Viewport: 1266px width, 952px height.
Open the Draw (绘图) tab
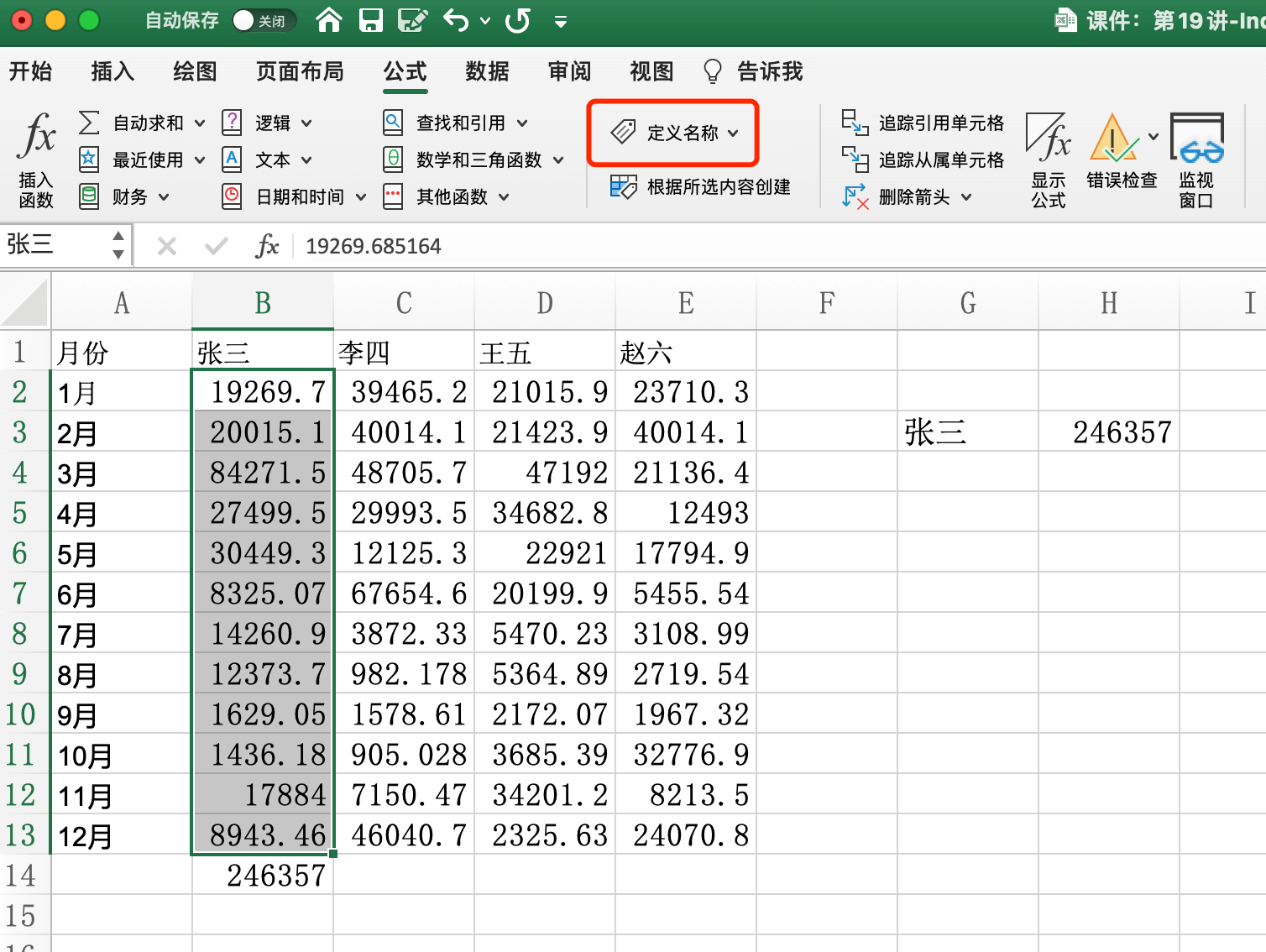coord(195,71)
